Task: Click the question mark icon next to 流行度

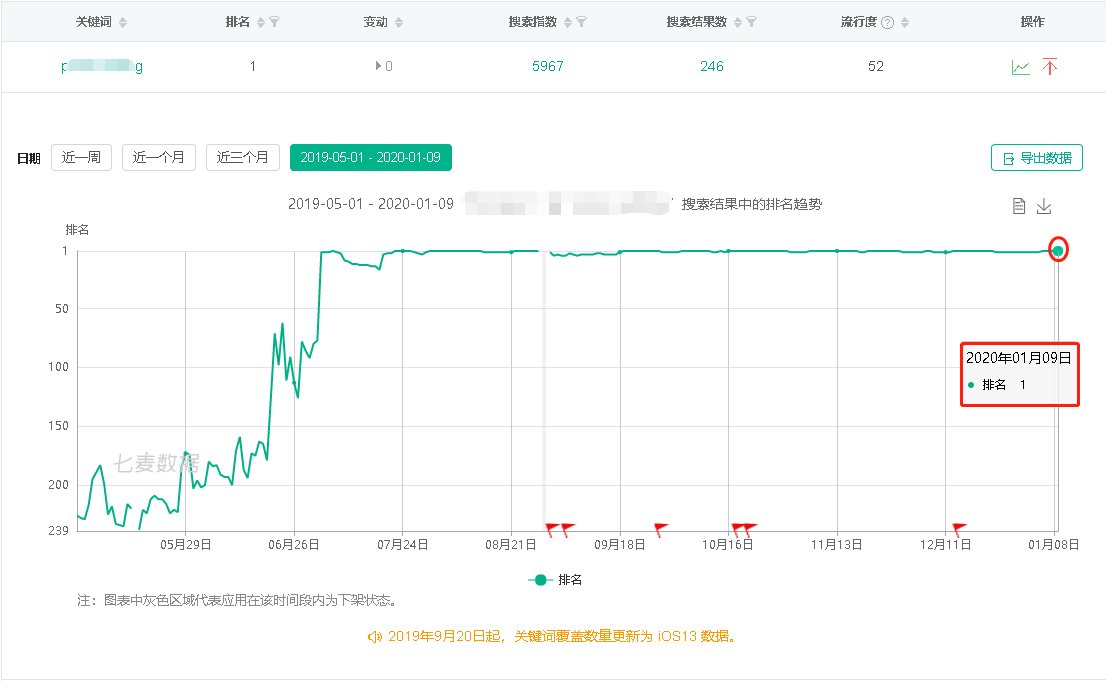Action: pyautogui.click(x=888, y=23)
